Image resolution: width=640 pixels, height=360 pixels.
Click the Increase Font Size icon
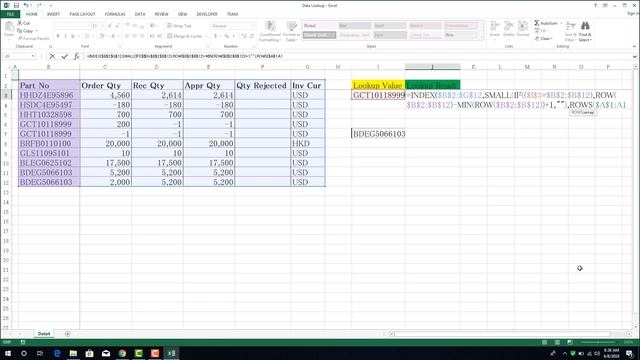110,26
